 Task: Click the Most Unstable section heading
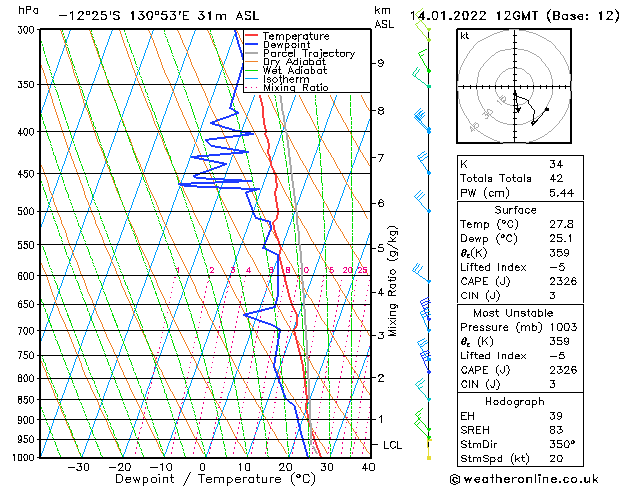(x=513, y=313)
